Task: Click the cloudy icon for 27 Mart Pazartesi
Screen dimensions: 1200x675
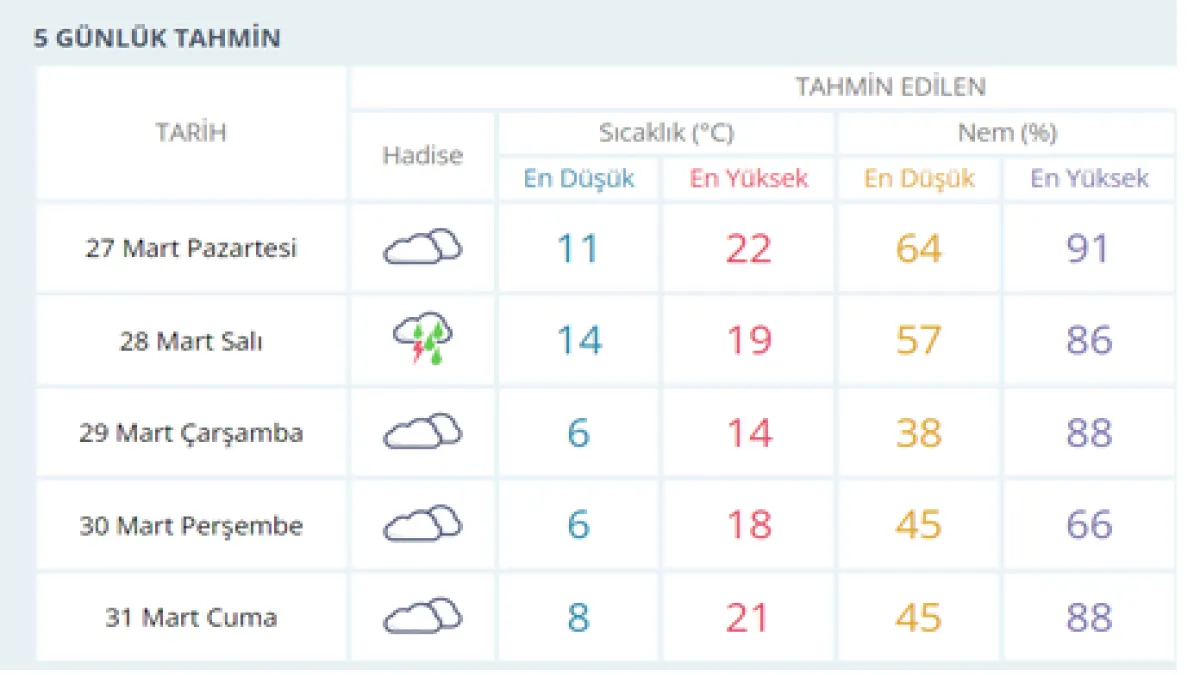Action: point(422,247)
